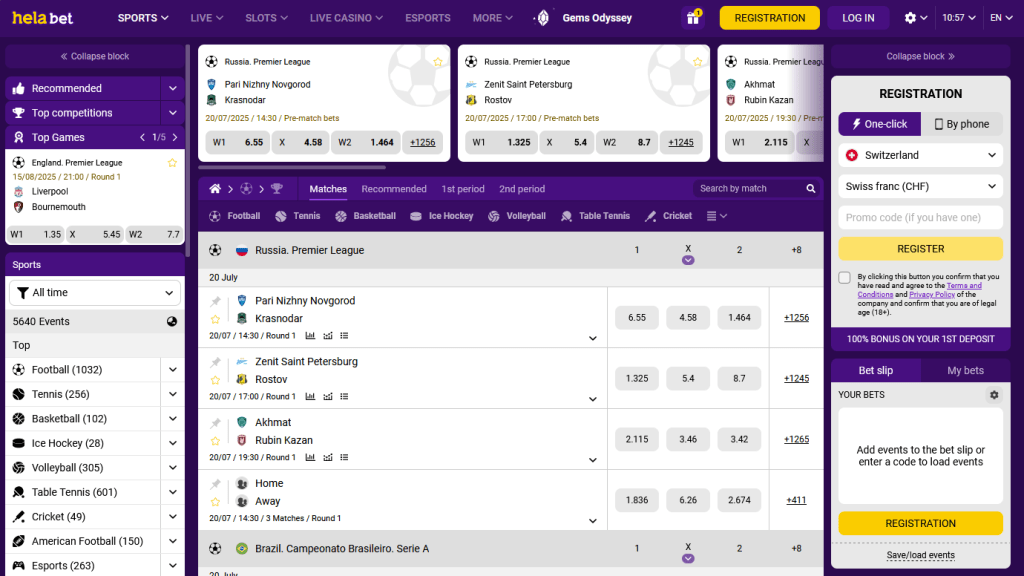Expand the Recommended section
The height and width of the screenshot is (576, 1024).
172,88
